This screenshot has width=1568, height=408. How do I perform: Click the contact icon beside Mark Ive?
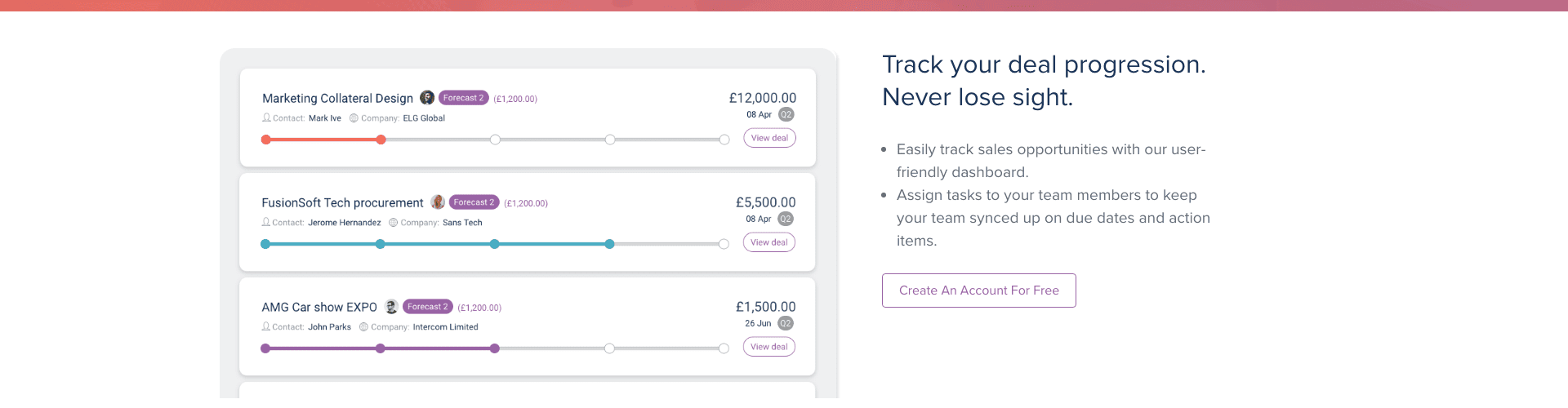coord(266,118)
